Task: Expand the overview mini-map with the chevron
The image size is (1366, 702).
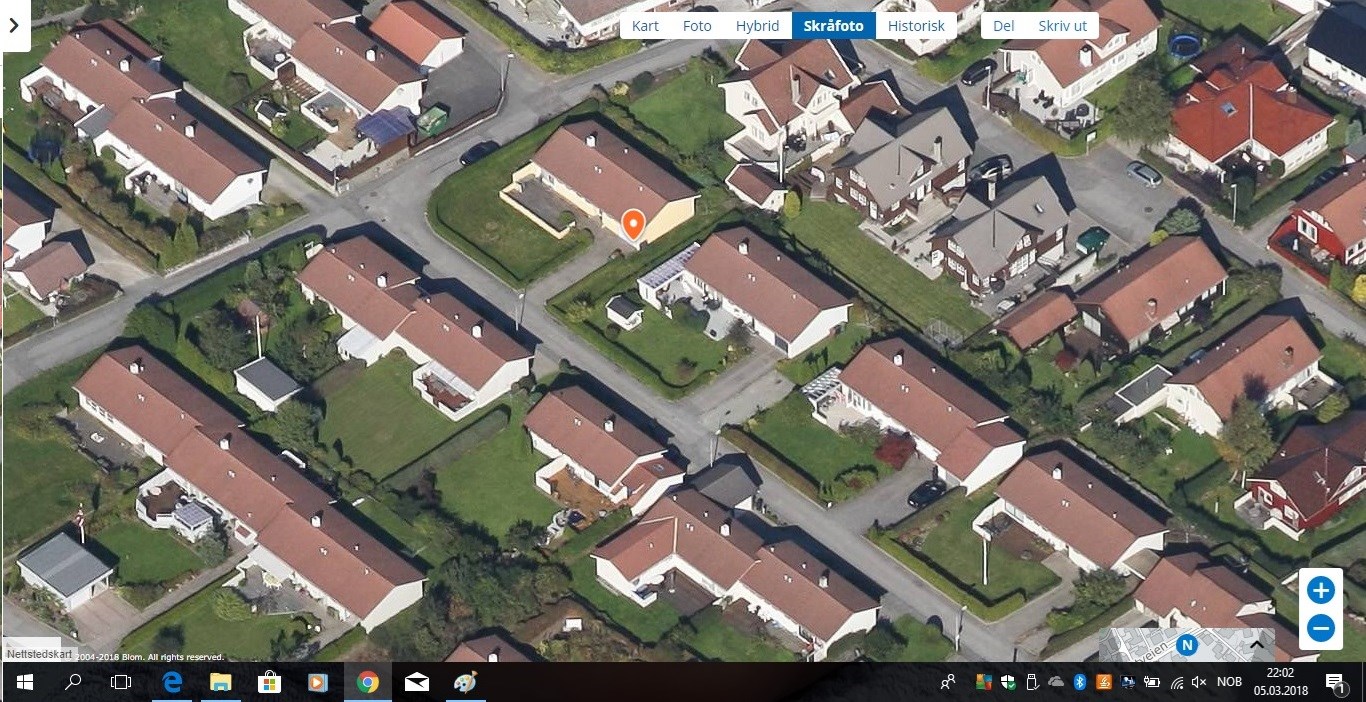Action: (1257, 645)
